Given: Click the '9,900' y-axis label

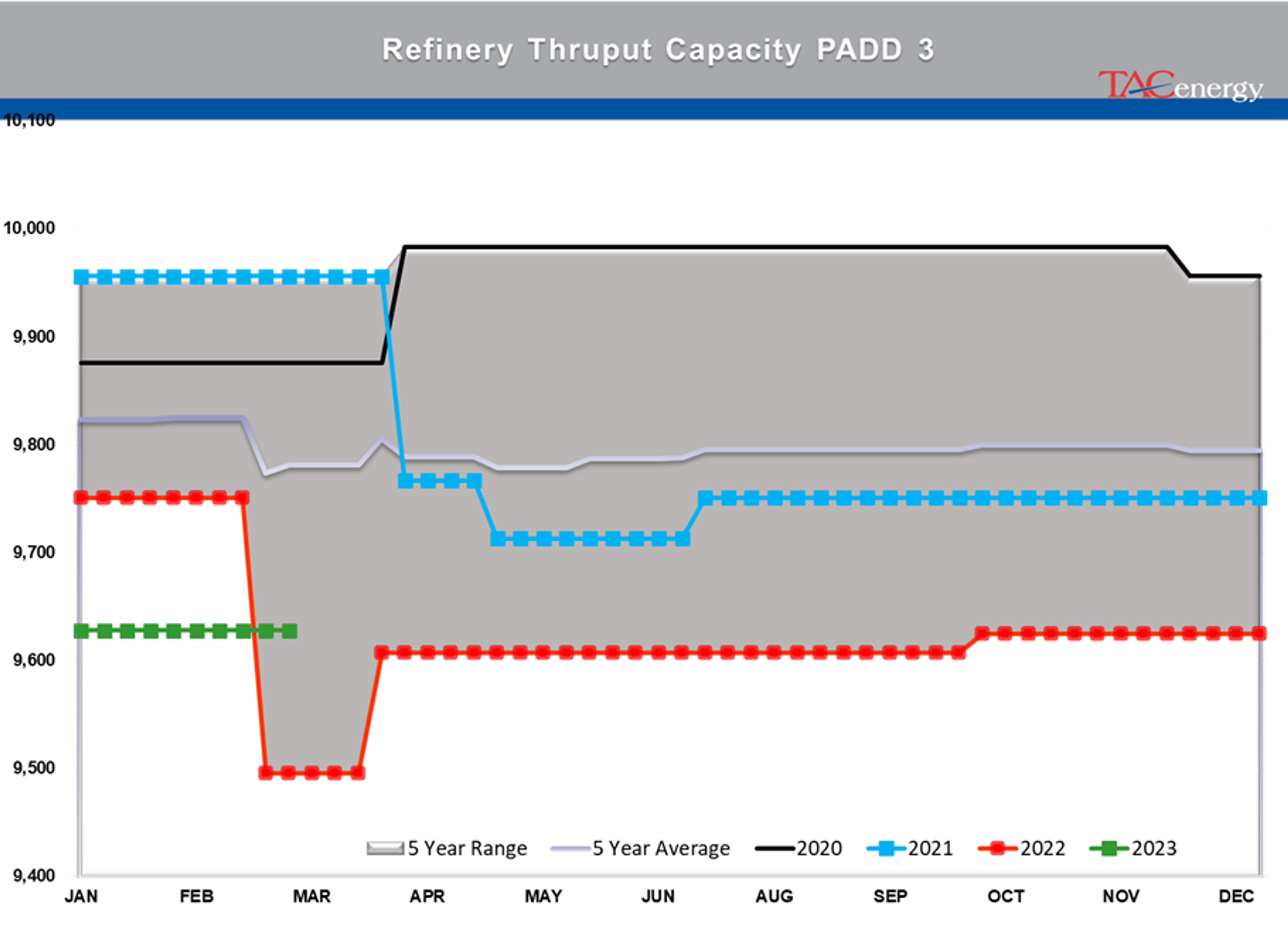Looking at the screenshot, I should pos(34,336).
